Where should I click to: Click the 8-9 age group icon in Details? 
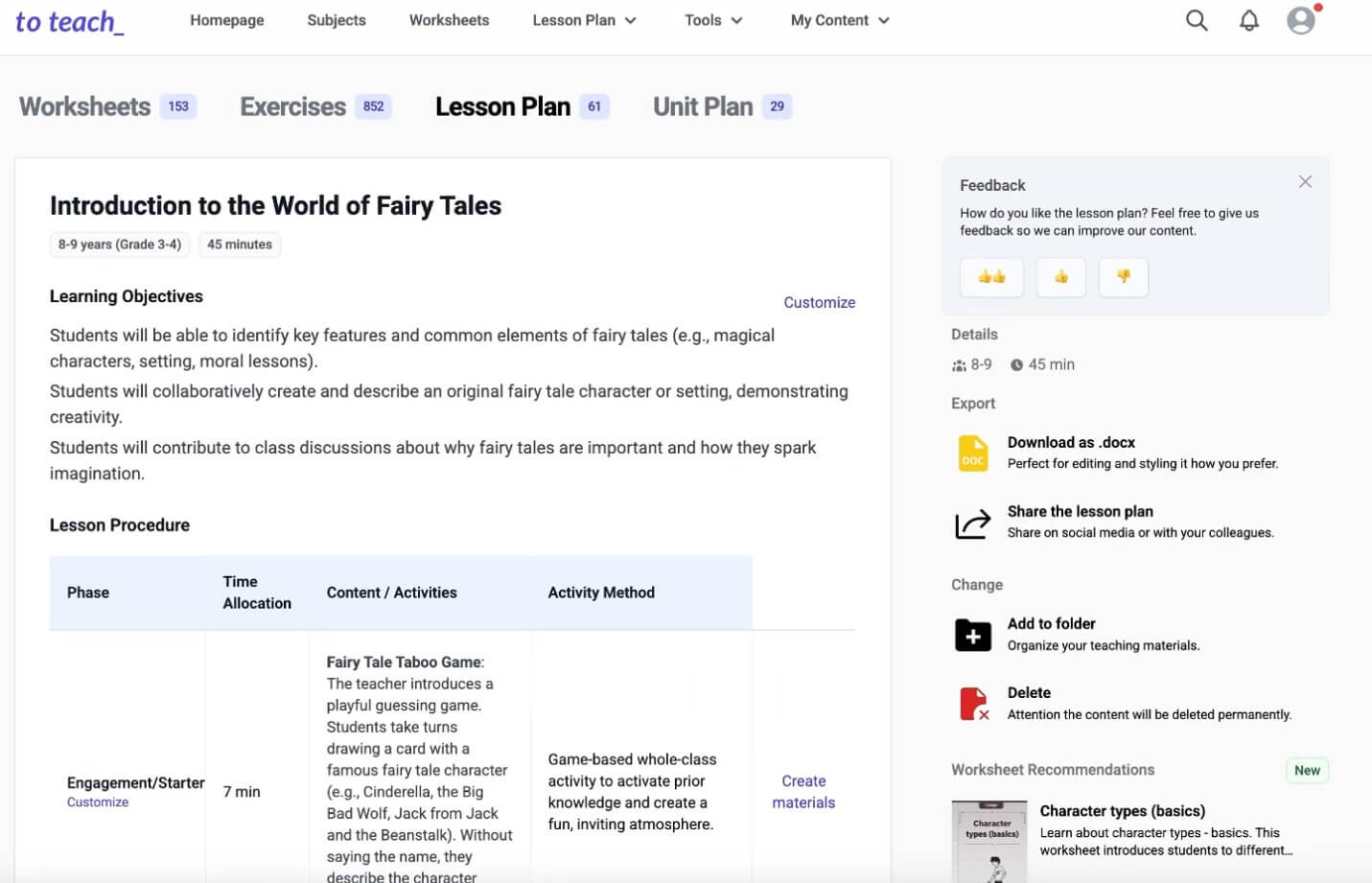(x=959, y=365)
